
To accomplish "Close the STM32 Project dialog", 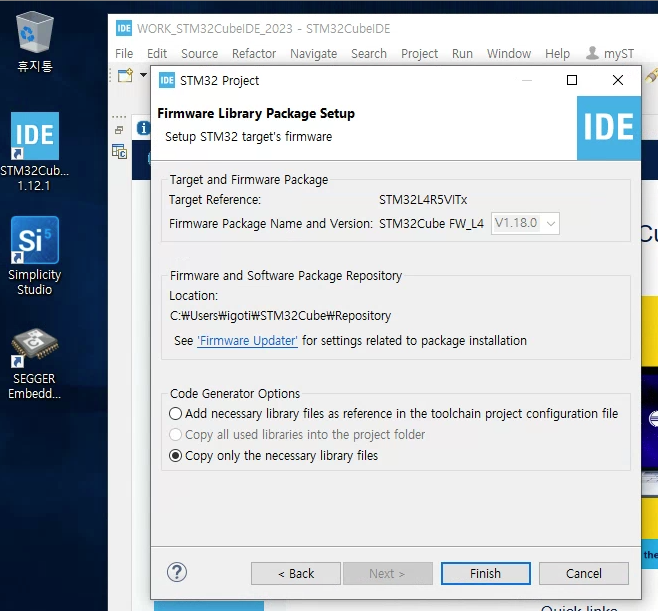I will (618, 80).
